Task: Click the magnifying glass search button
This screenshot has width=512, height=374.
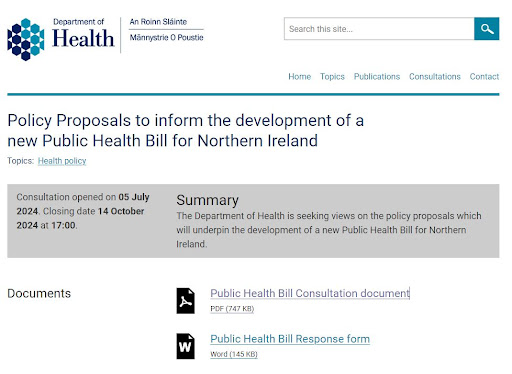Action: pyautogui.click(x=486, y=29)
